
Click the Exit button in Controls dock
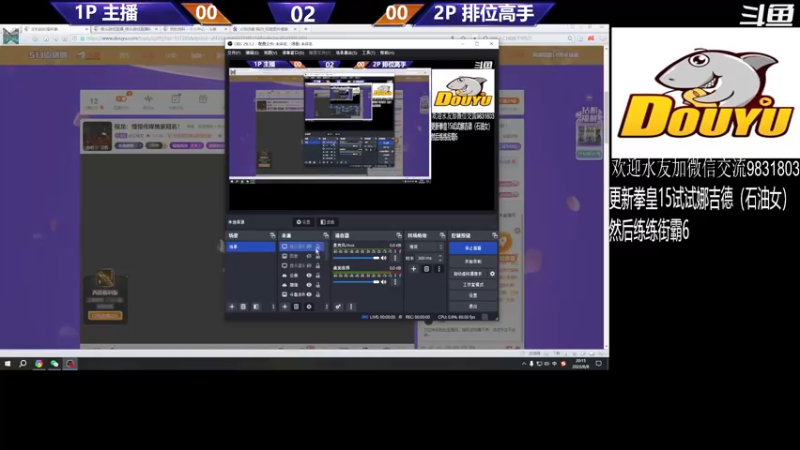click(x=473, y=306)
